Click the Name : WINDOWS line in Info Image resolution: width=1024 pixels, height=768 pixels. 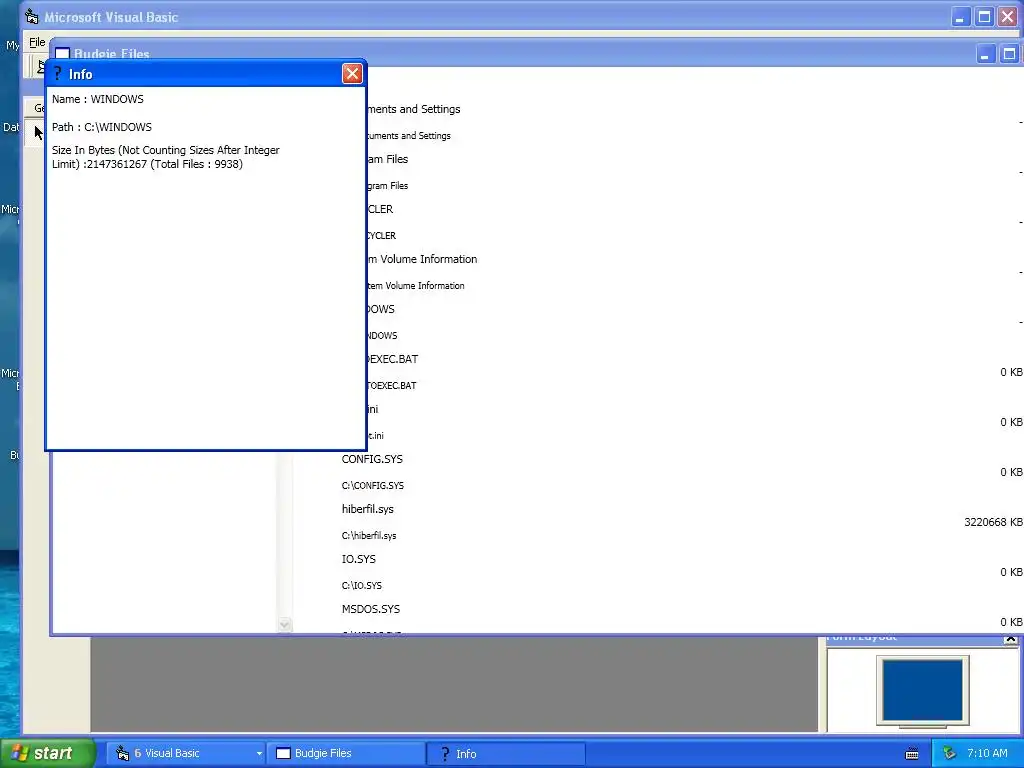[x=98, y=99]
